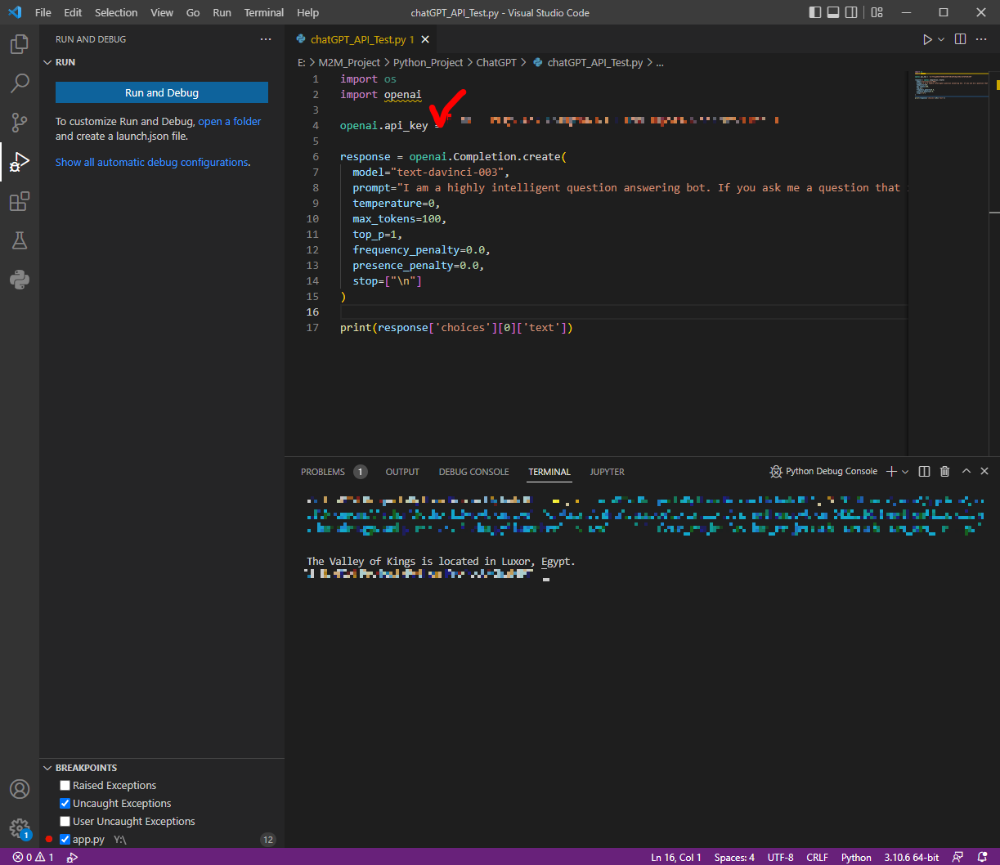
Task: Click M2M_Project breadcrumb
Action: [x=349, y=63]
